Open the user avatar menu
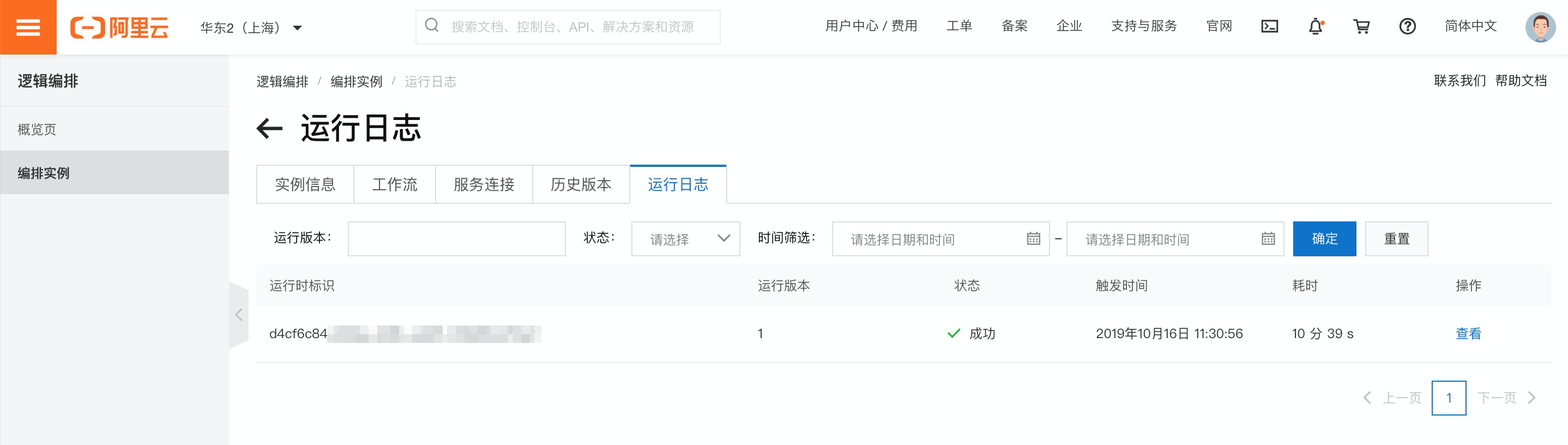The height and width of the screenshot is (445, 1568). [x=1540, y=27]
